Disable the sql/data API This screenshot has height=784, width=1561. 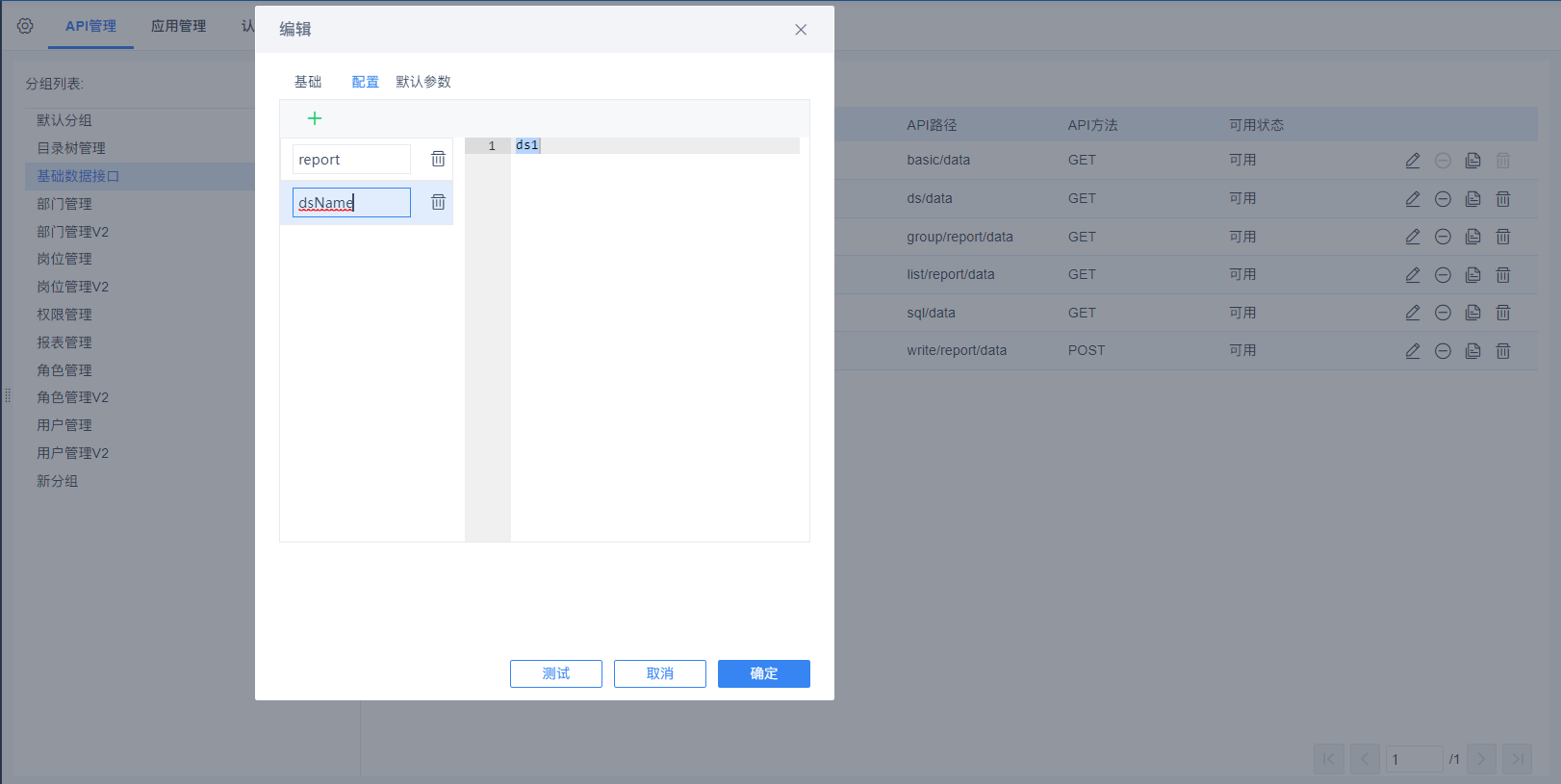[1443, 313]
